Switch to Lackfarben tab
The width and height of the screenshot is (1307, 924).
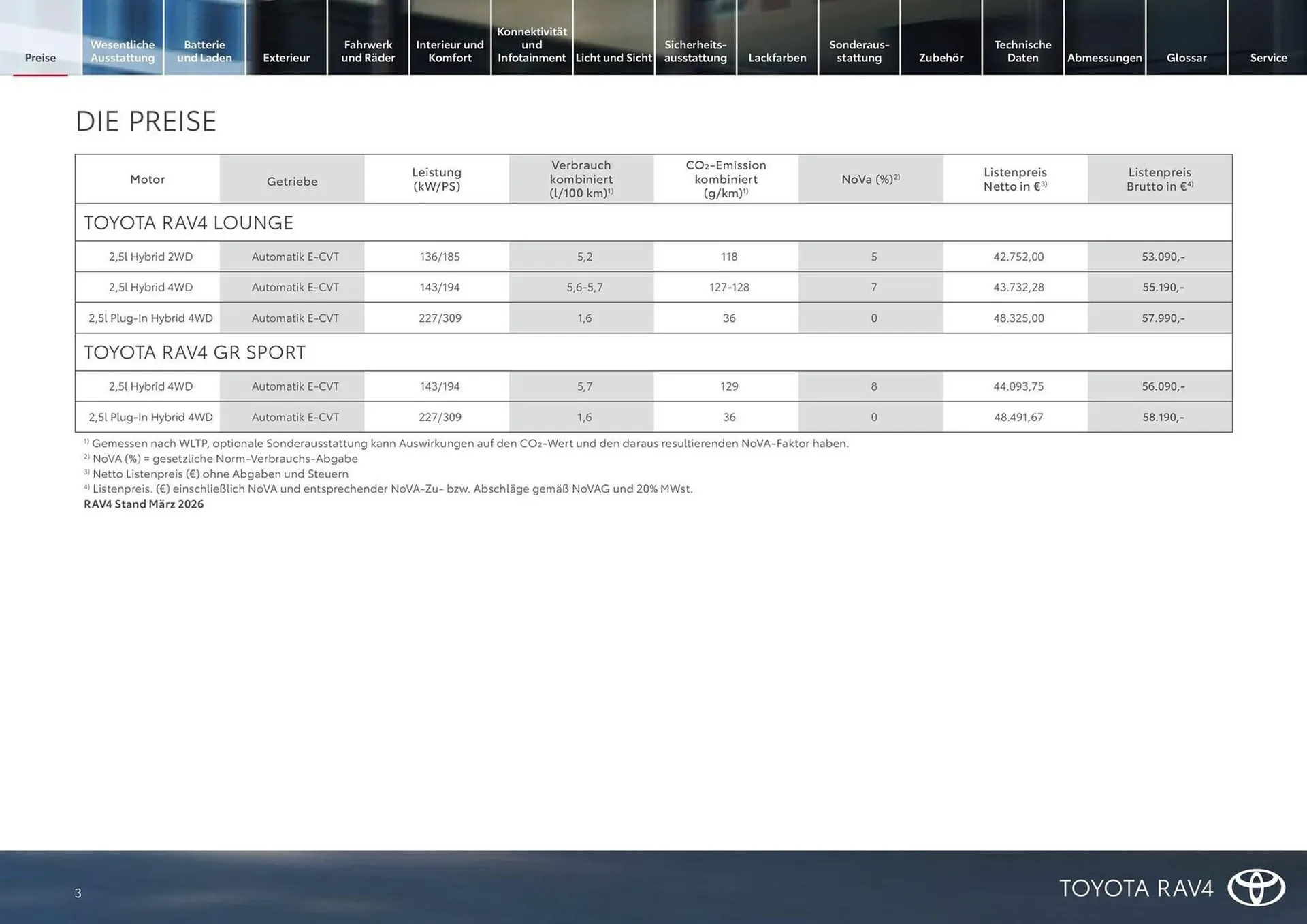777,57
